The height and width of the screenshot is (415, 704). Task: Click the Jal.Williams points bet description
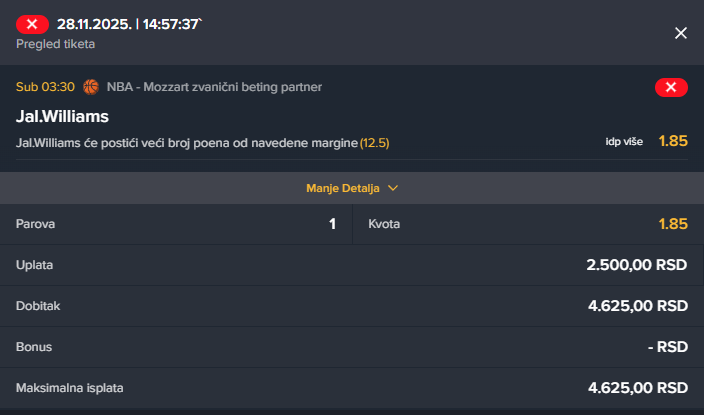point(186,143)
